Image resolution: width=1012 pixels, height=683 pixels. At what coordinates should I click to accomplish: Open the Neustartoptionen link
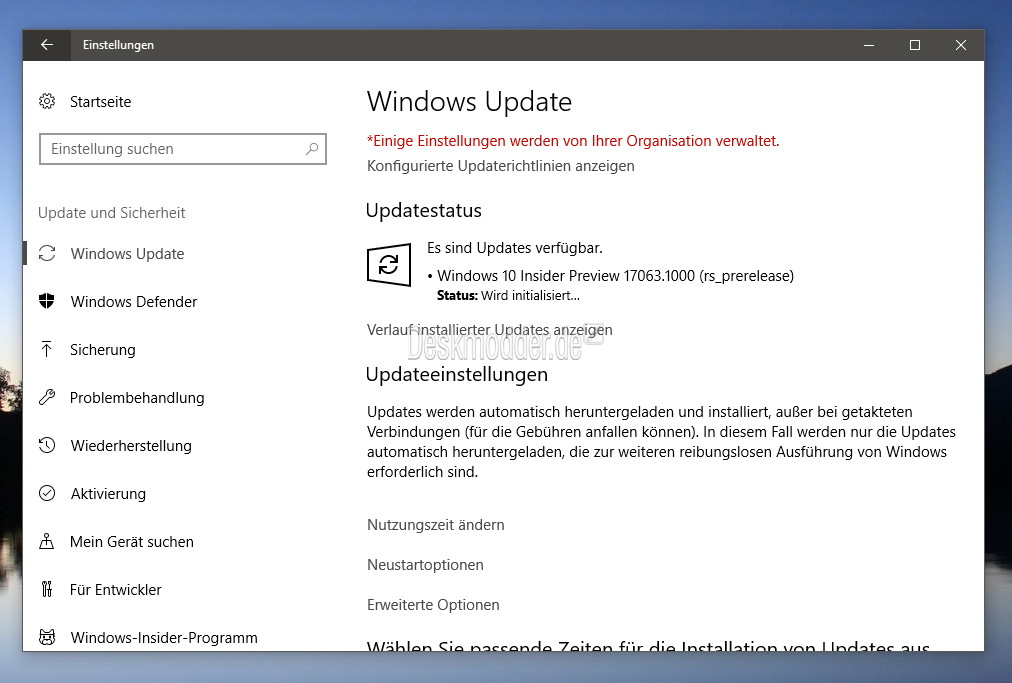pos(425,565)
